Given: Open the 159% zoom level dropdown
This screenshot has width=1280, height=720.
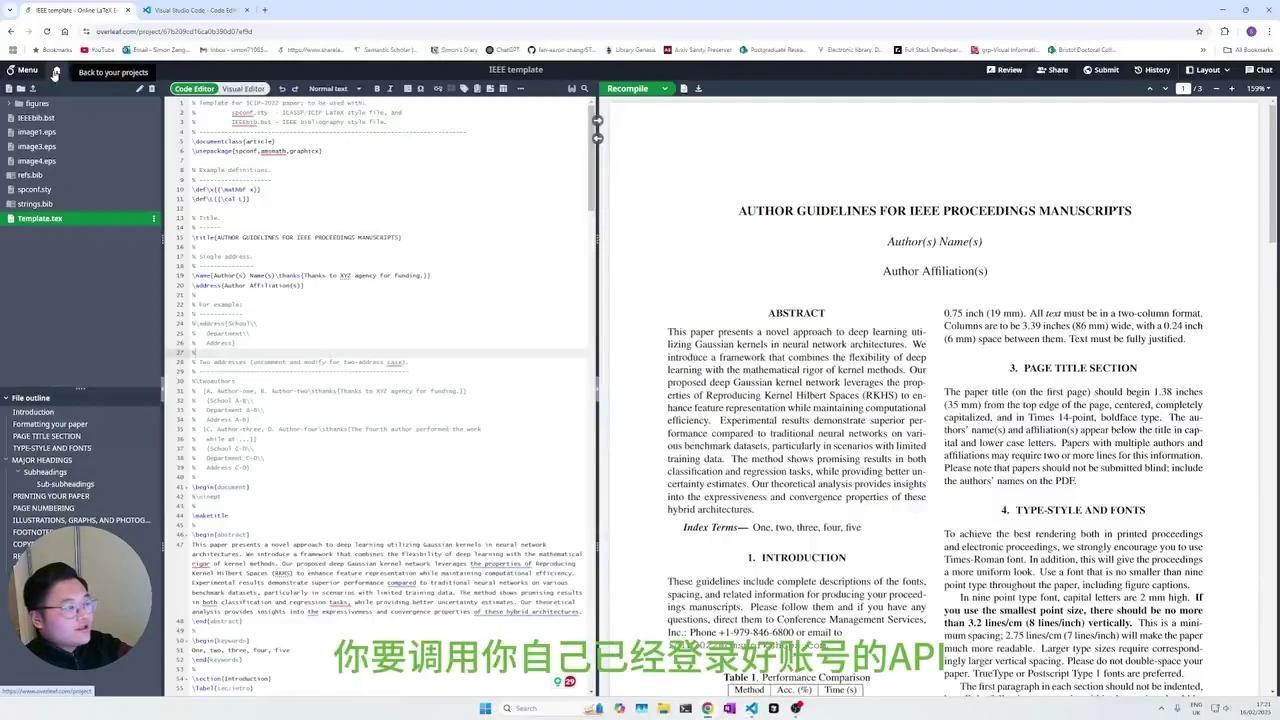Looking at the screenshot, I should [x=1259, y=89].
